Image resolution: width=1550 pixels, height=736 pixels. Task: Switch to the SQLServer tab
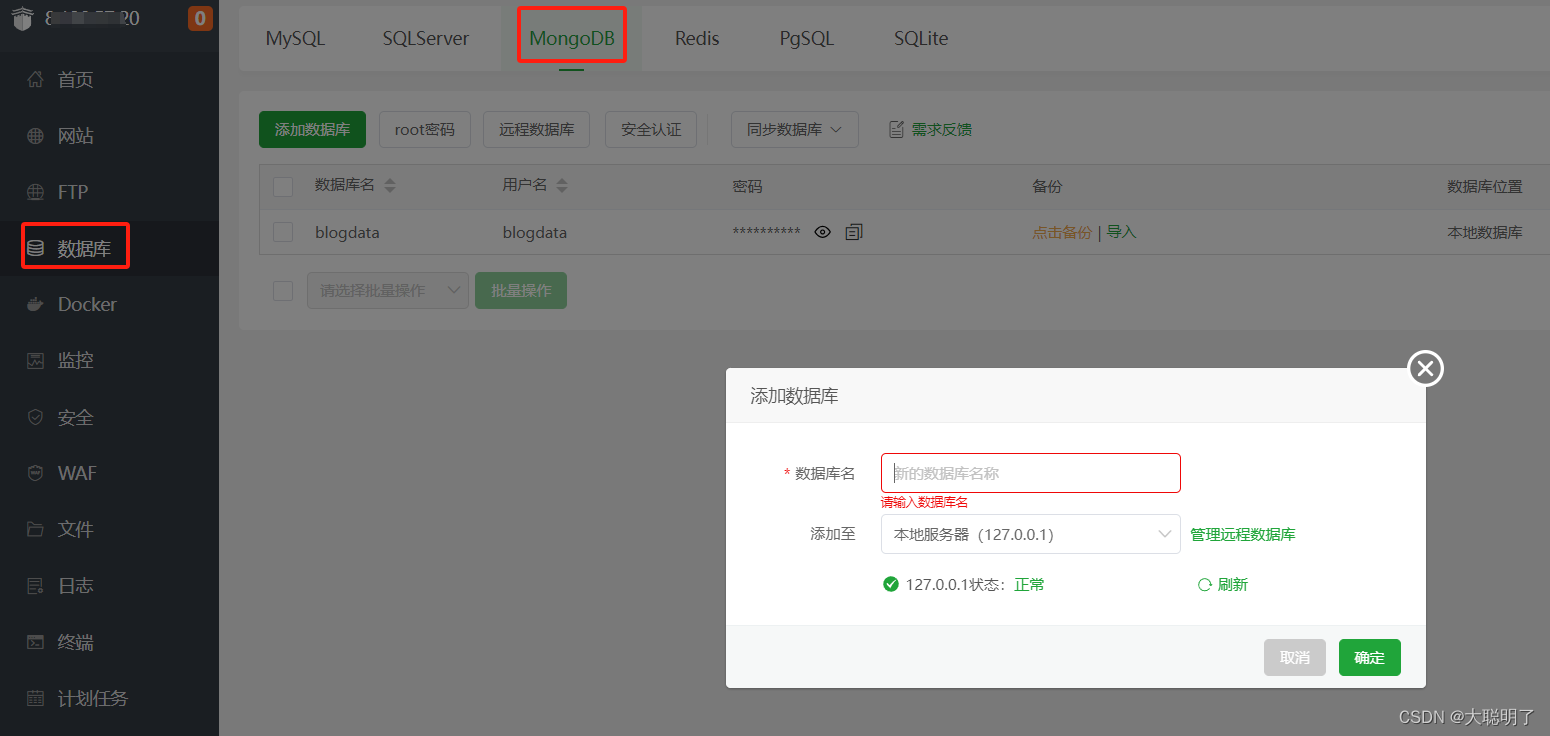[x=426, y=38]
